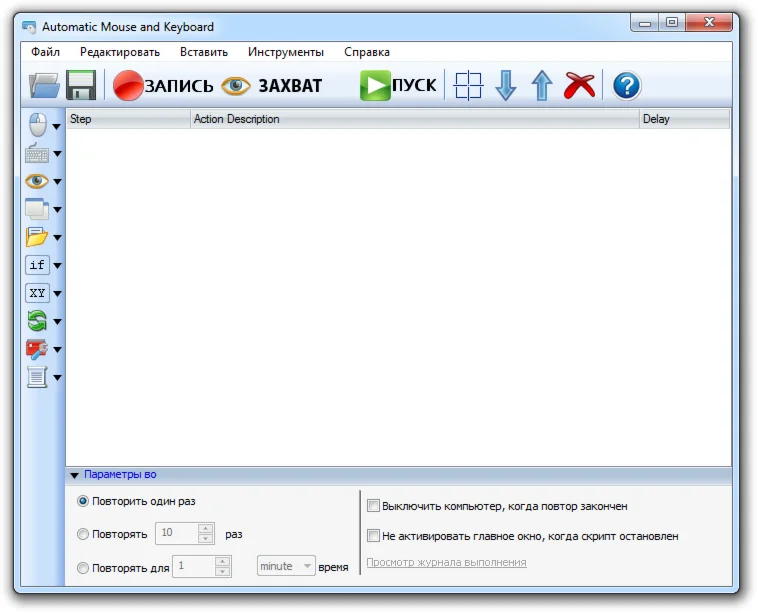Open the Редактировать menu
The height and width of the screenshot is (613, 758).
(x=120, y=52)
